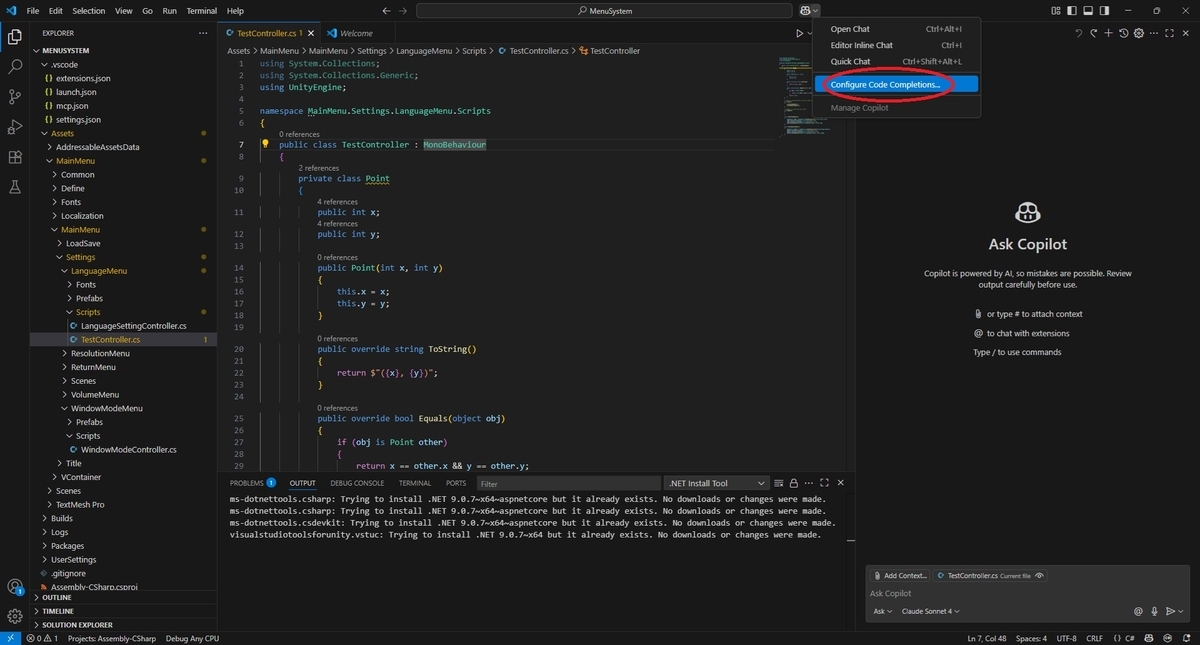
Task: Open the .NET Install Tool output dropdown
Action: click(718, 483)
